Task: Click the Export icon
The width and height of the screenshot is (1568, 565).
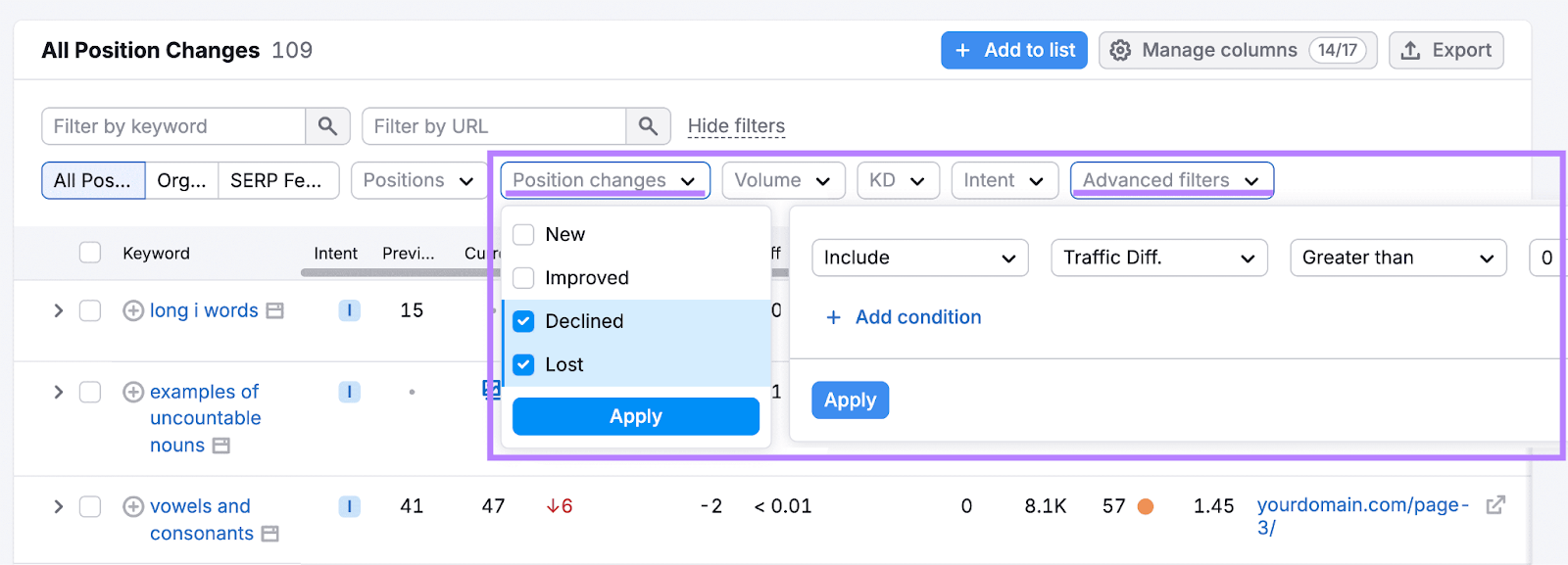Action: pyautogui.click(x=1412, y=50)
